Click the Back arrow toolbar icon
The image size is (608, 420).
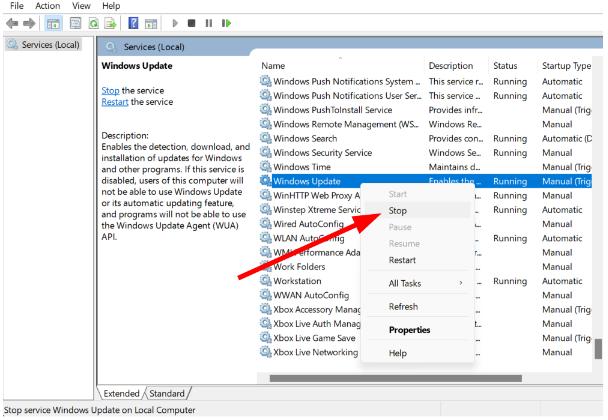click(12, 24)
